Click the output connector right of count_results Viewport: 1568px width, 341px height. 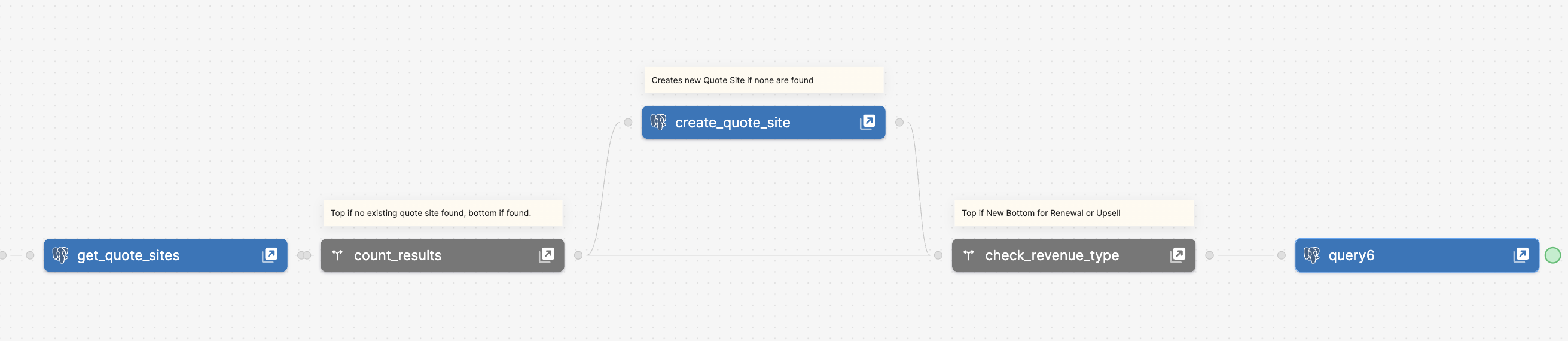pyautogui.click(x=578, y=255)
